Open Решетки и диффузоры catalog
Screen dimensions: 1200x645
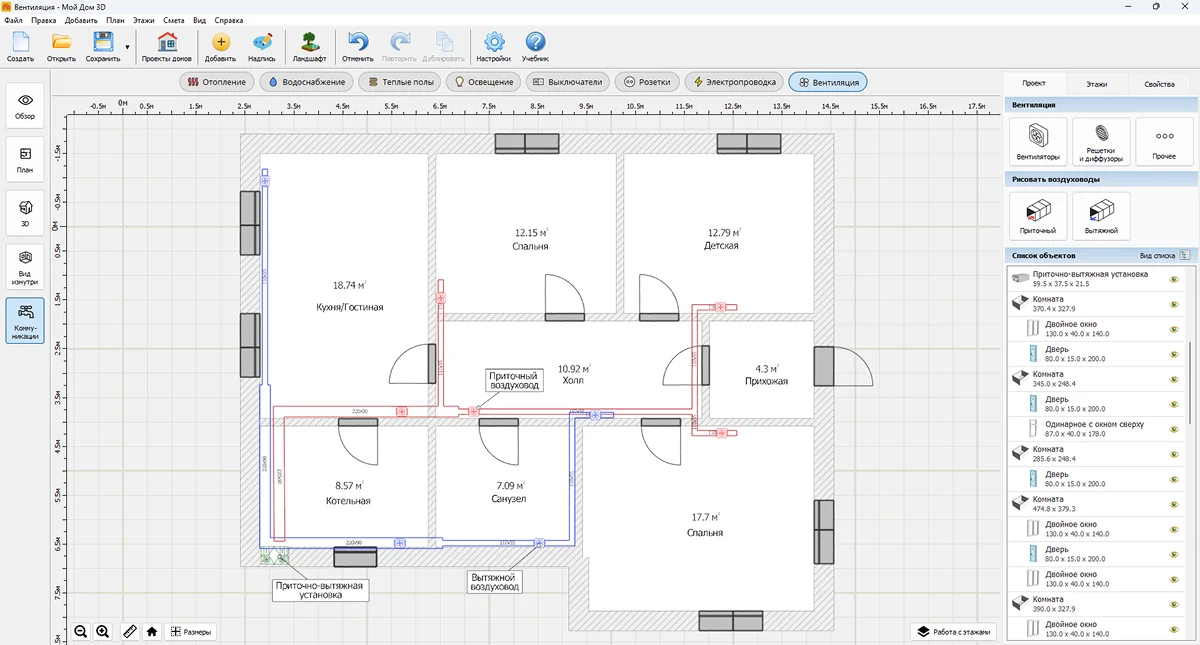click(x=1101, y=141)
